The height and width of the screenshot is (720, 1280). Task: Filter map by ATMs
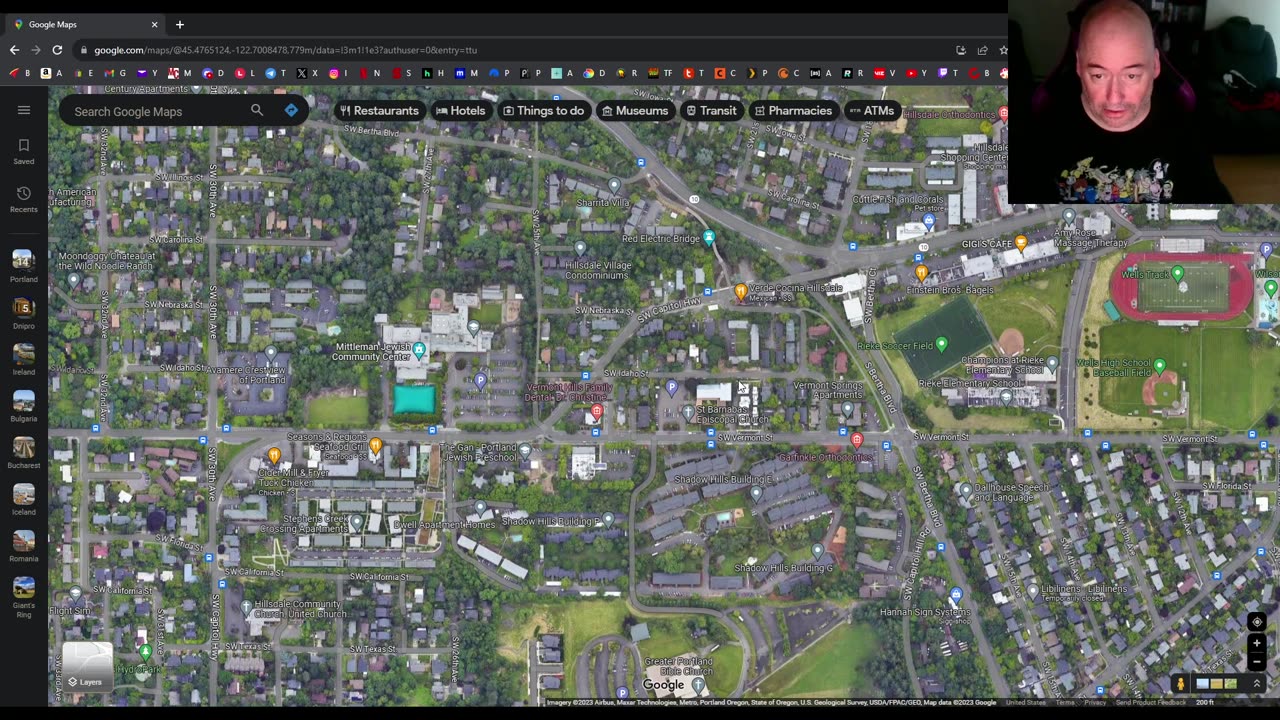871,111
